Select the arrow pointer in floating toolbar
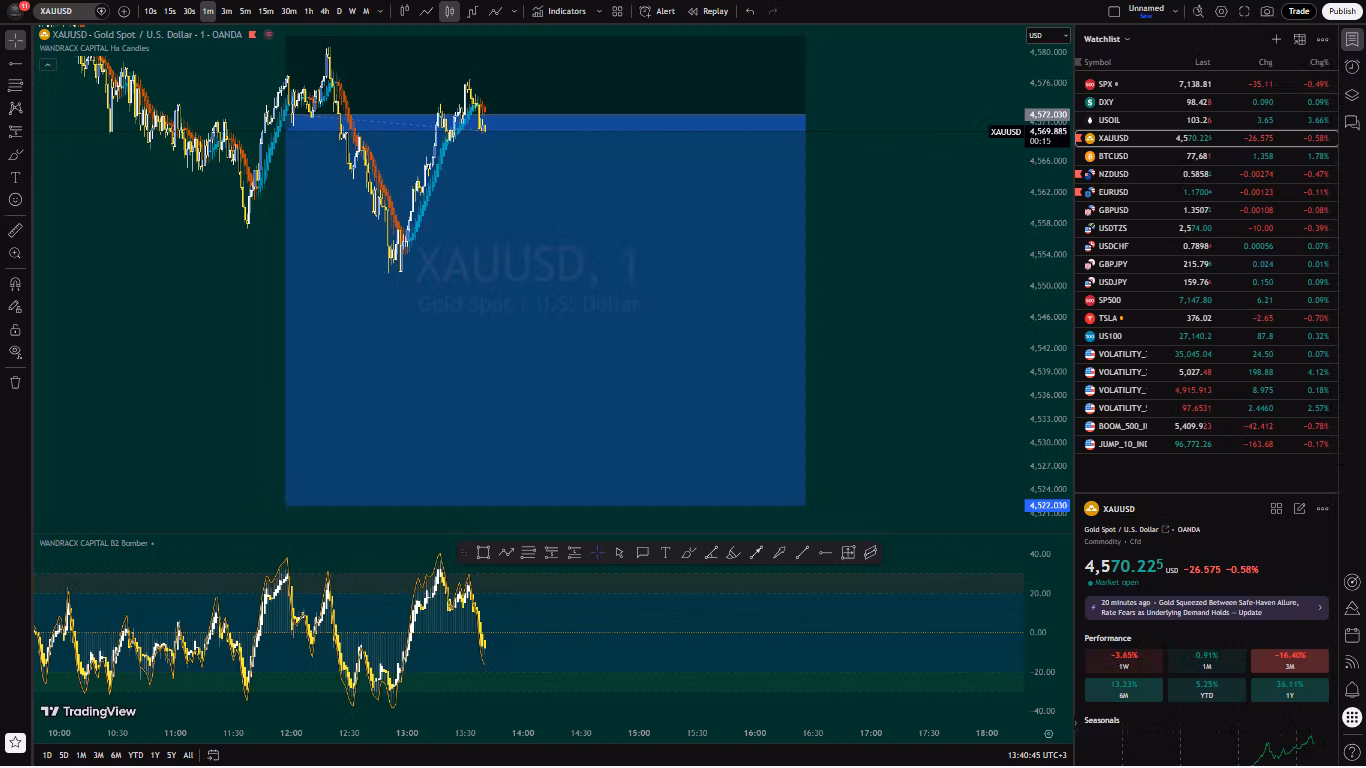The height and width of the screenshot is (768, 1366). pyautogui.click(x=620, y=552)
